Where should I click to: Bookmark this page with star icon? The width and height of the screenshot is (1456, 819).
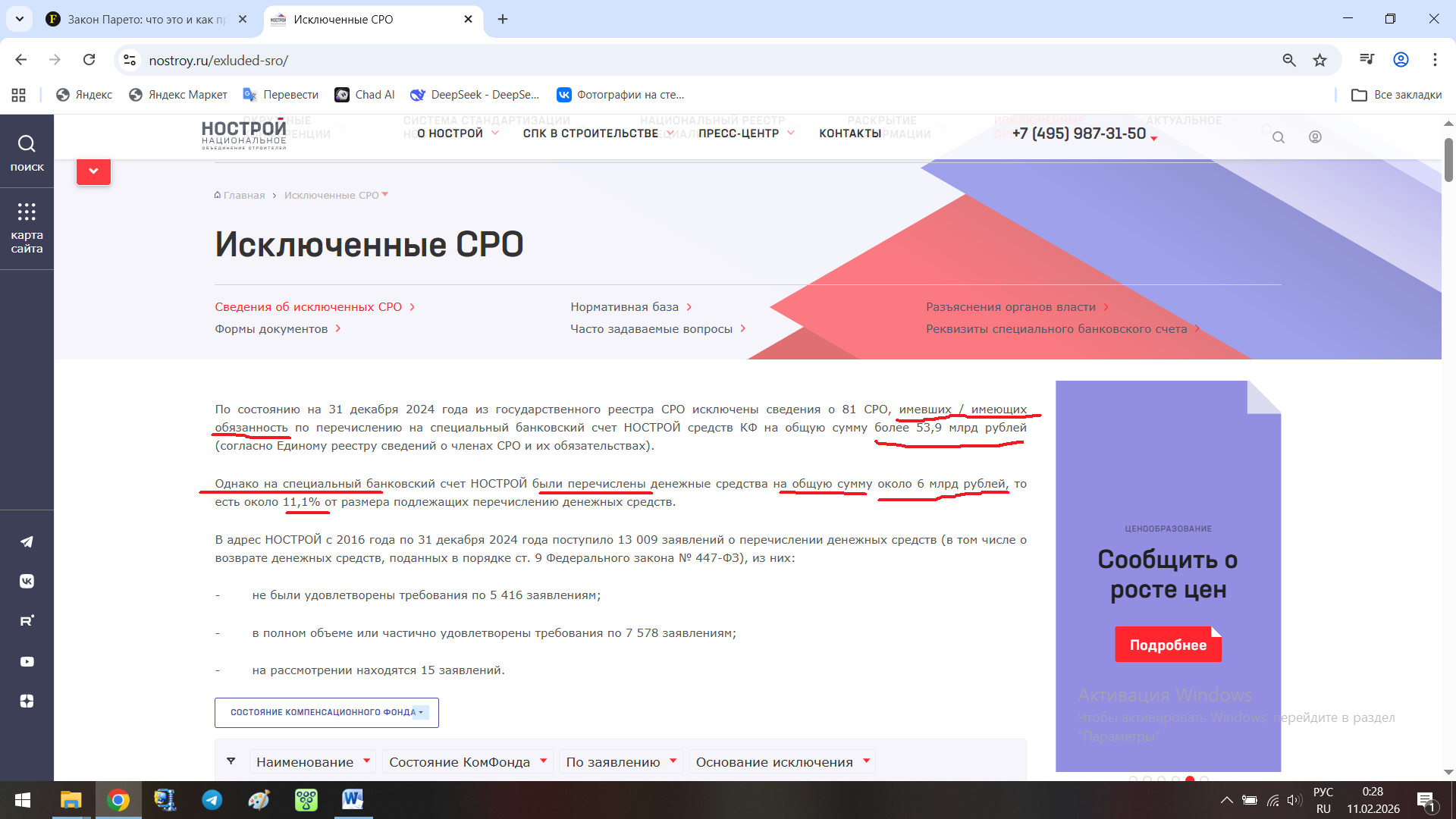coord(1320,60)
